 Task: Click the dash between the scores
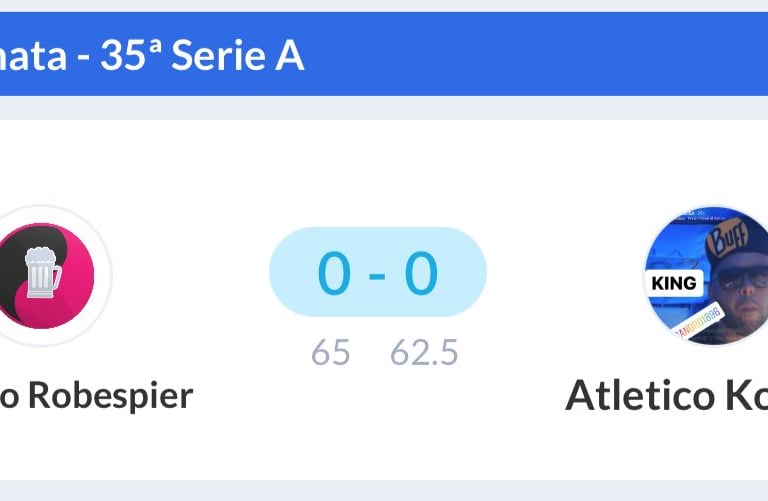(x=377, y=274)
